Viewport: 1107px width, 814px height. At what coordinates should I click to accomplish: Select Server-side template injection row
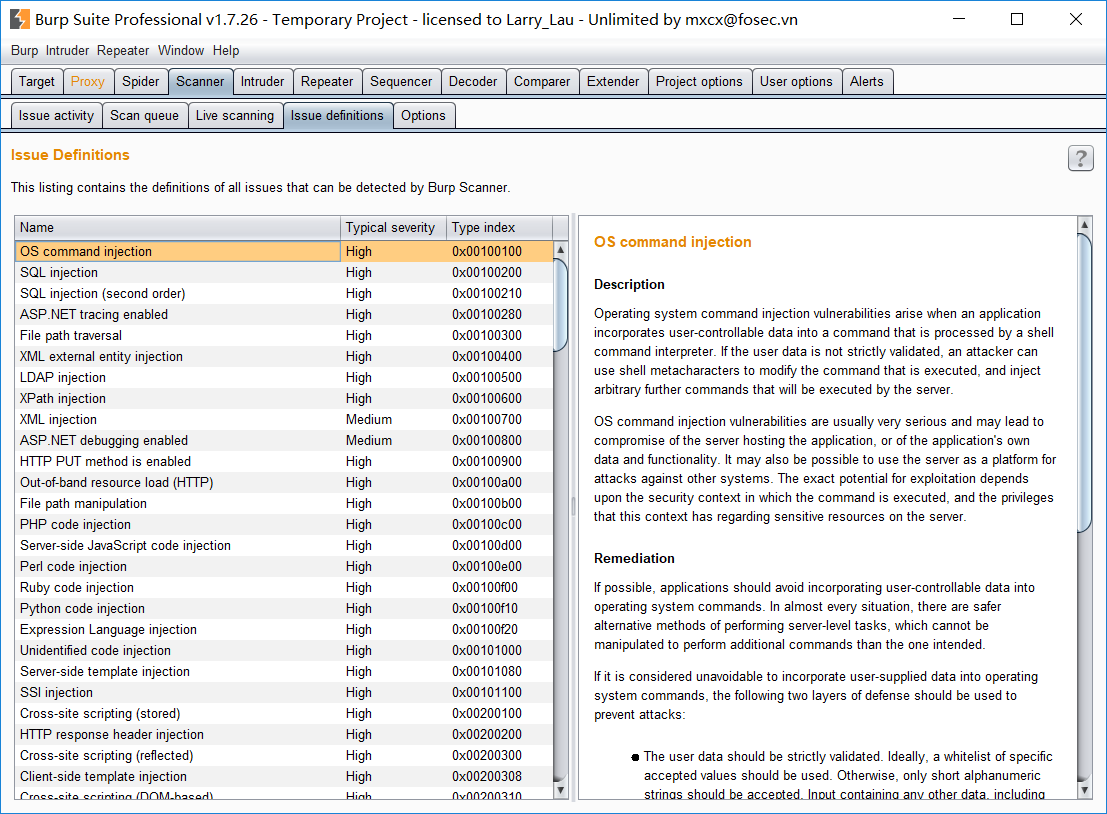pos(284,671)
